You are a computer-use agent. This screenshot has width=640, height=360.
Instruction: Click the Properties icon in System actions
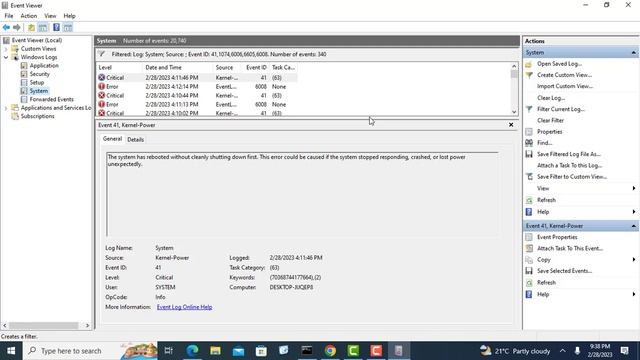pos(529,132)
